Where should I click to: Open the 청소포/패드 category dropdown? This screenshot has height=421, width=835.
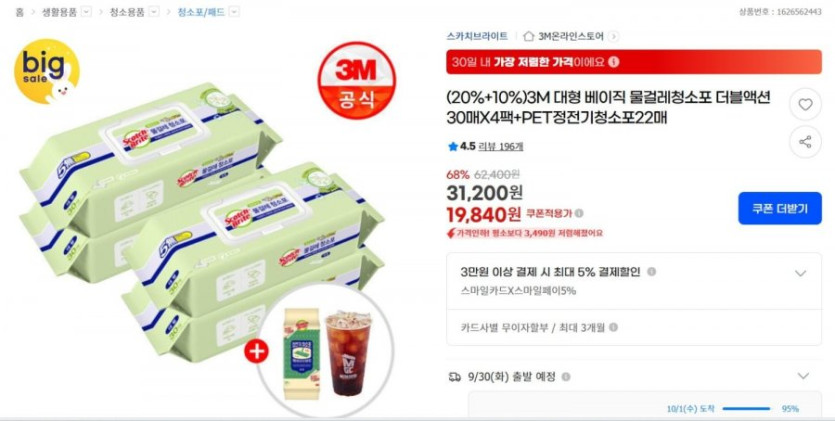[x=234, y=12]
